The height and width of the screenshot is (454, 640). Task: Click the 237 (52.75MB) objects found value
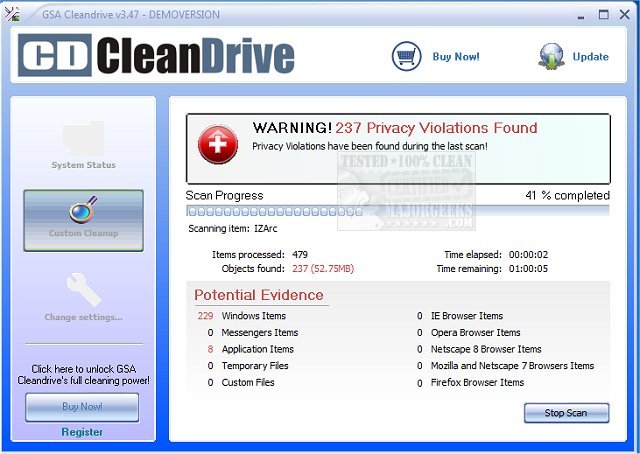(x=323, y=269)
